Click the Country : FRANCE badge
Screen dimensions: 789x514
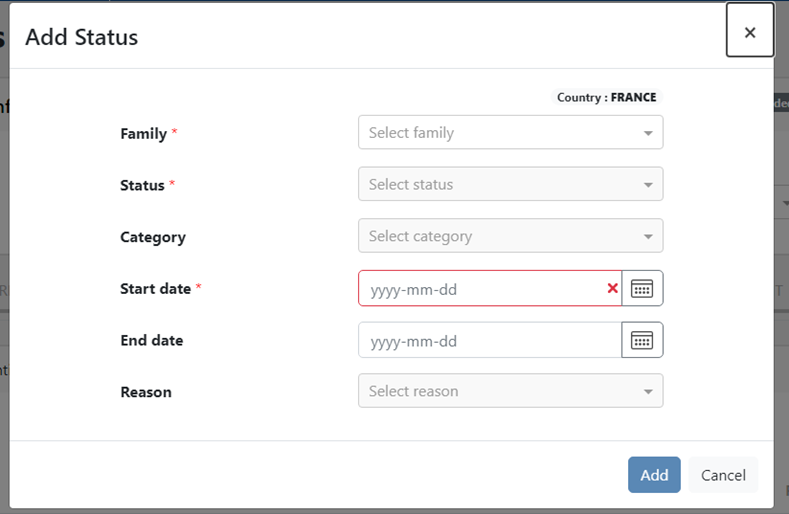(607, 98)
